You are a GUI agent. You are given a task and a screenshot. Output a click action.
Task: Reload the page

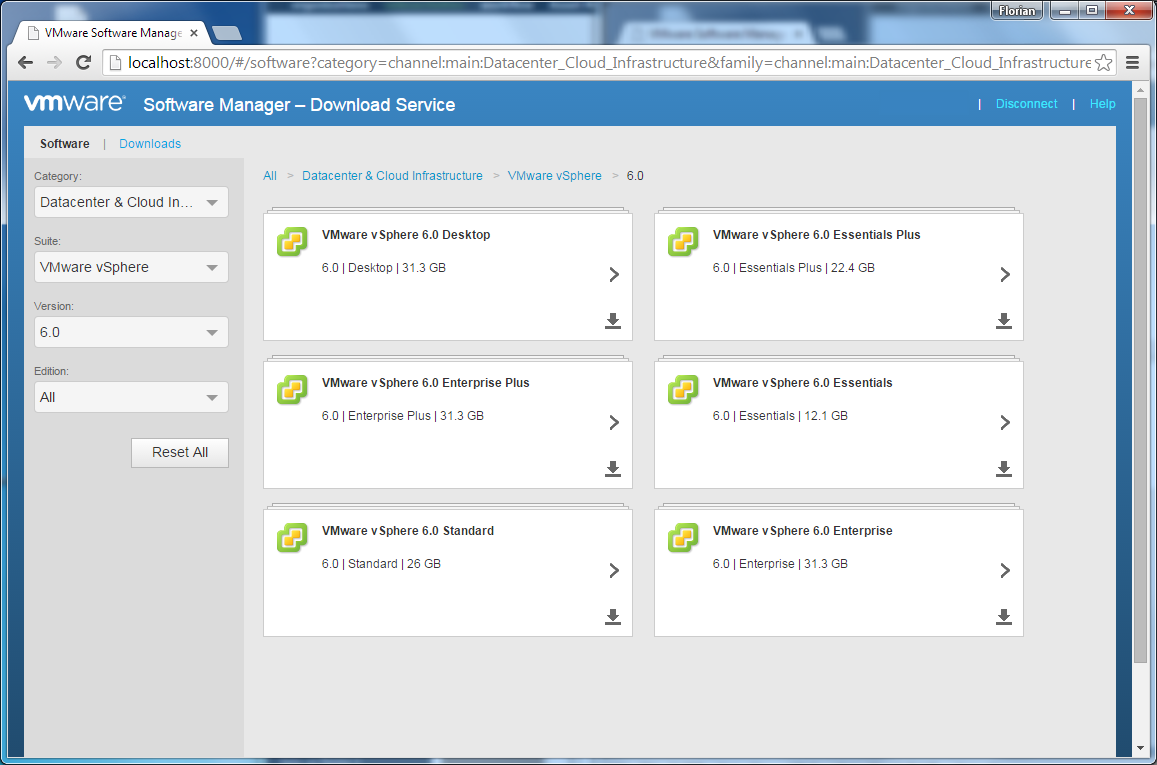(83, 63)
